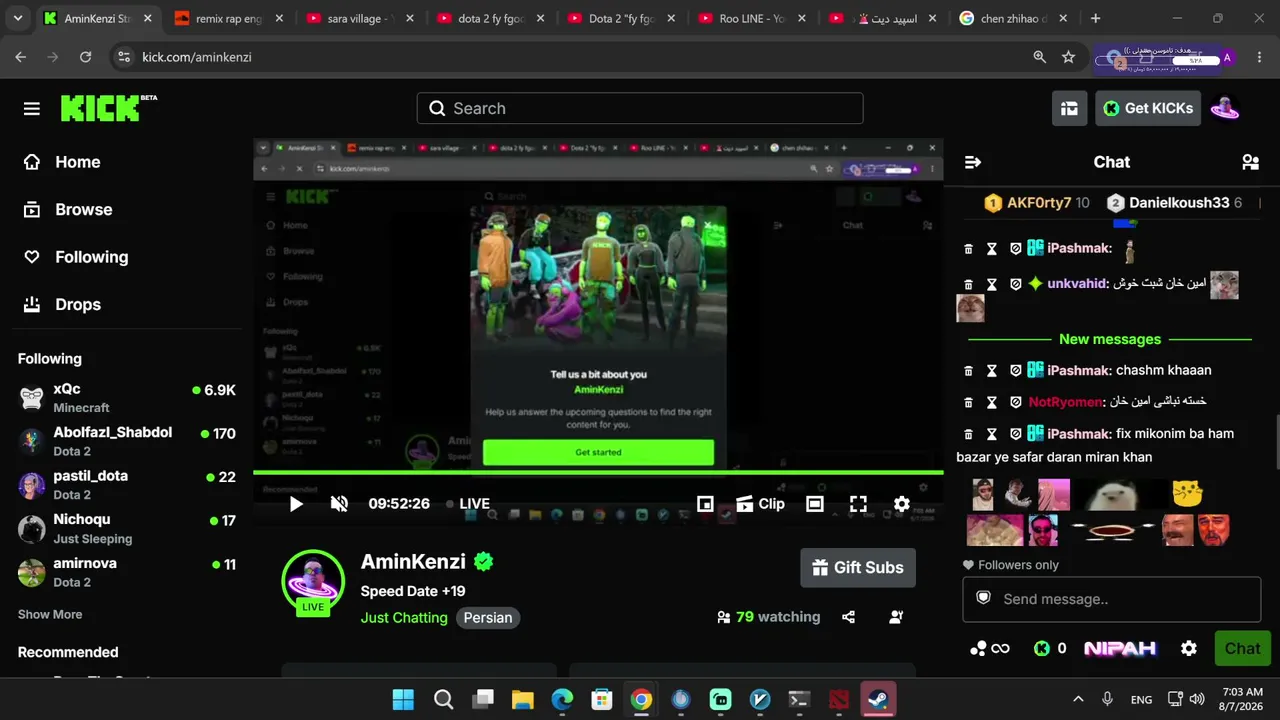Create a clip with the Clip button
The width and height of the screenshot is (1280, 720).
click(x=760, y=504)
